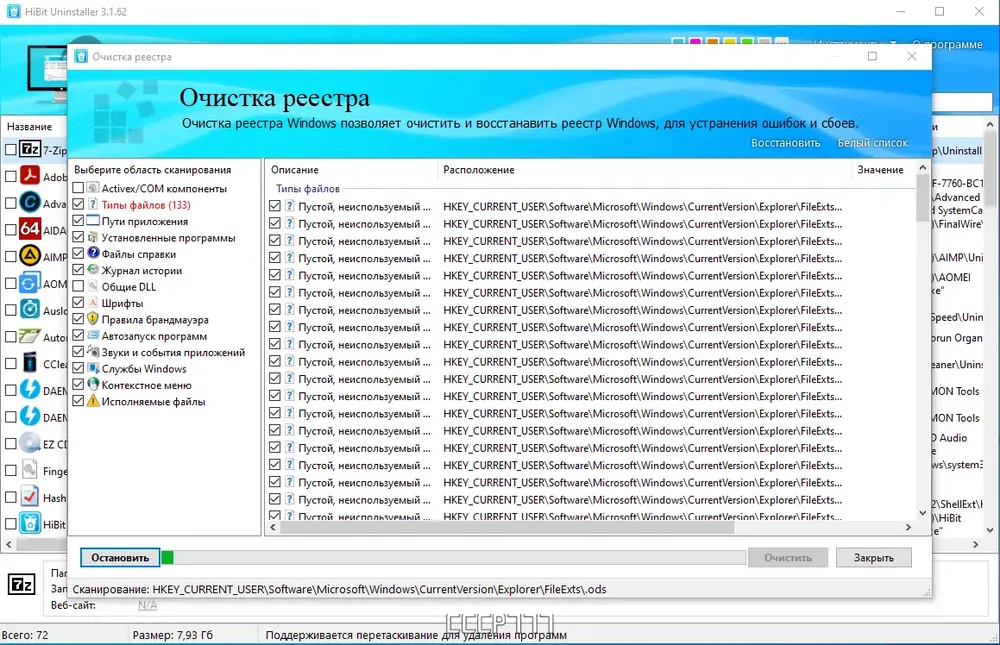Click the Остановить button
The height and width of the screenshot is (645, 1000).
point(120,558)
